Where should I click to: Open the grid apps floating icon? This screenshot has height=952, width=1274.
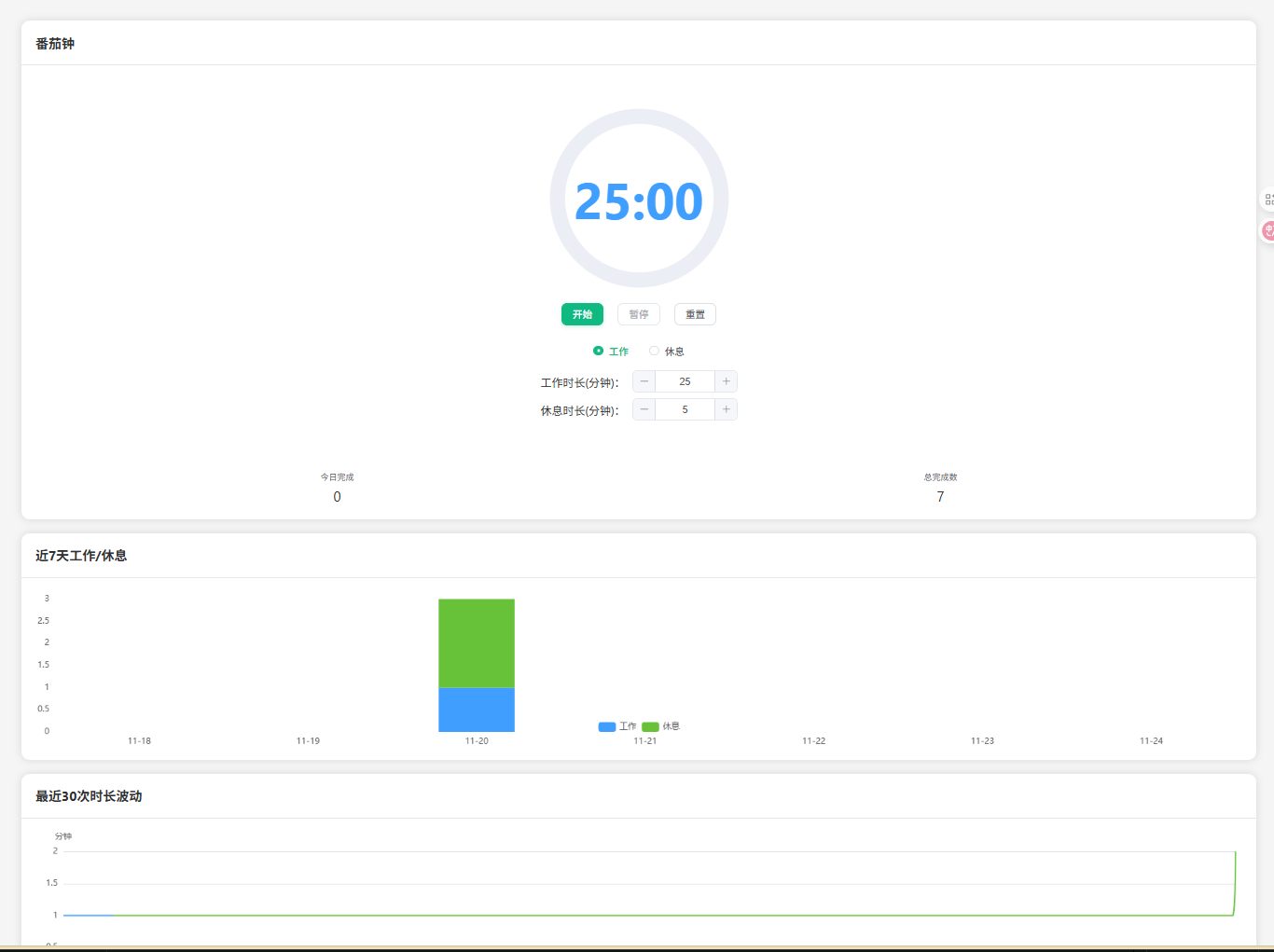tap(1267, 200)
